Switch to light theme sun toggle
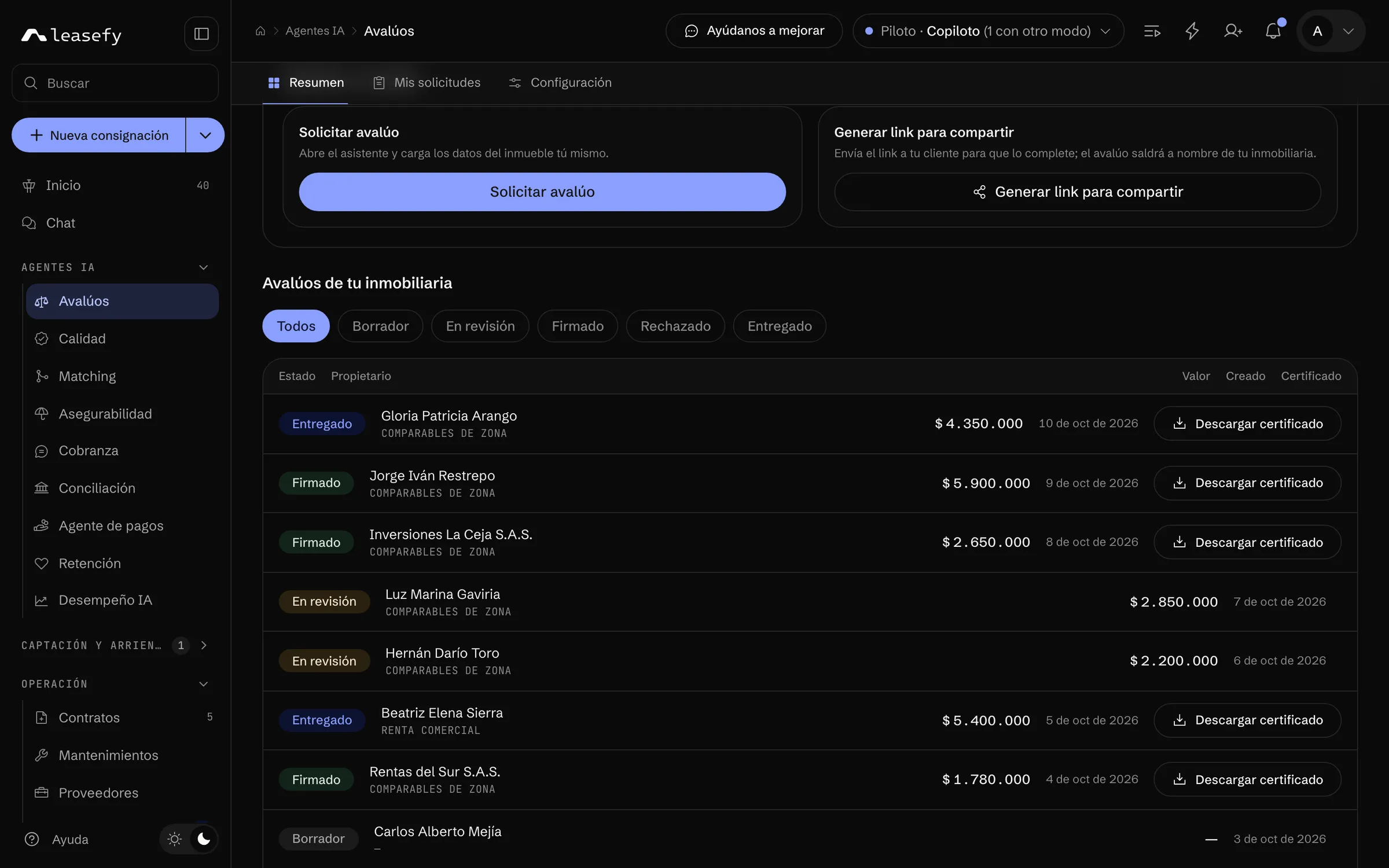 (174, 839)
